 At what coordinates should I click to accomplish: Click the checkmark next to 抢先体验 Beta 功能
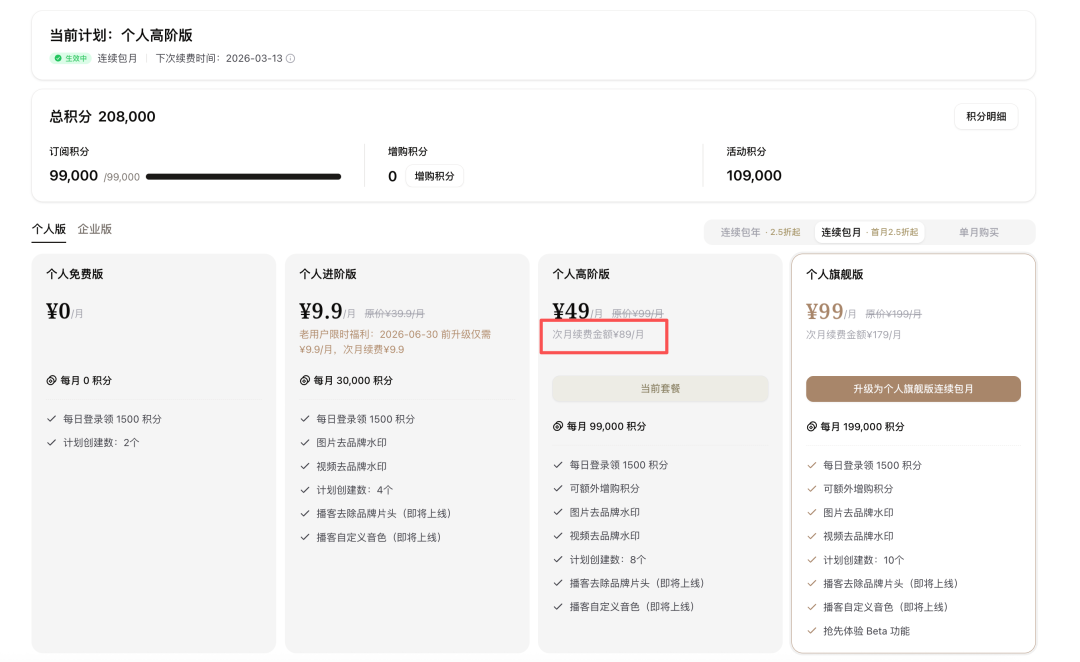tap(812, 631)
